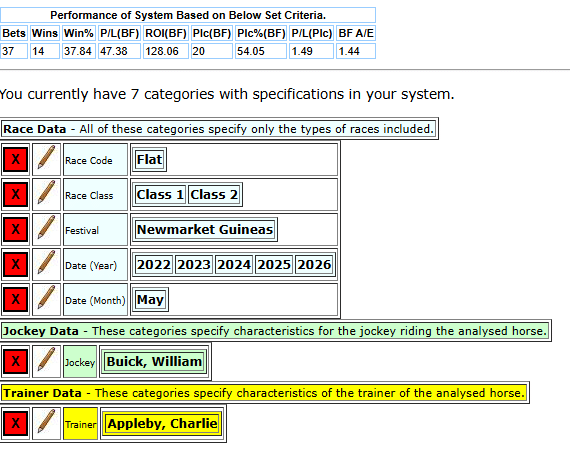570x460 pixels.
Task: Click the Trainer Data section header
Action: point(264,393)
